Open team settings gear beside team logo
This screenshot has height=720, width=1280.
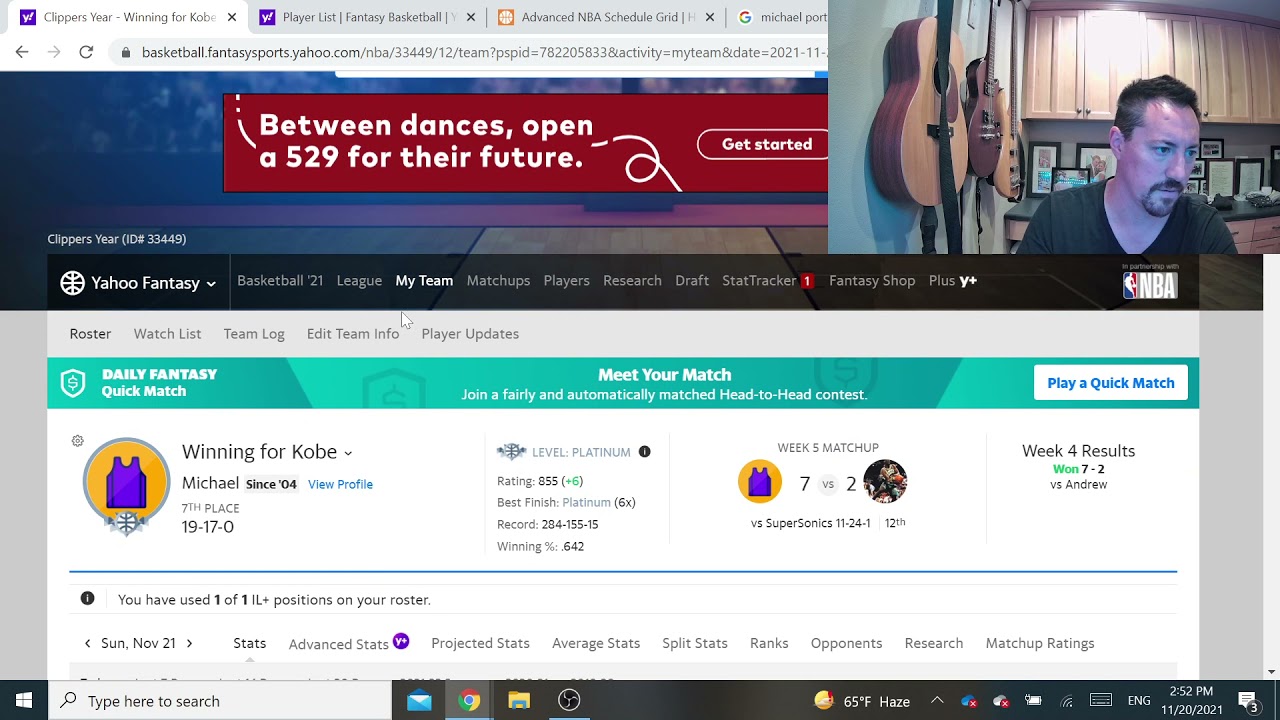click(x=78, y=441)
